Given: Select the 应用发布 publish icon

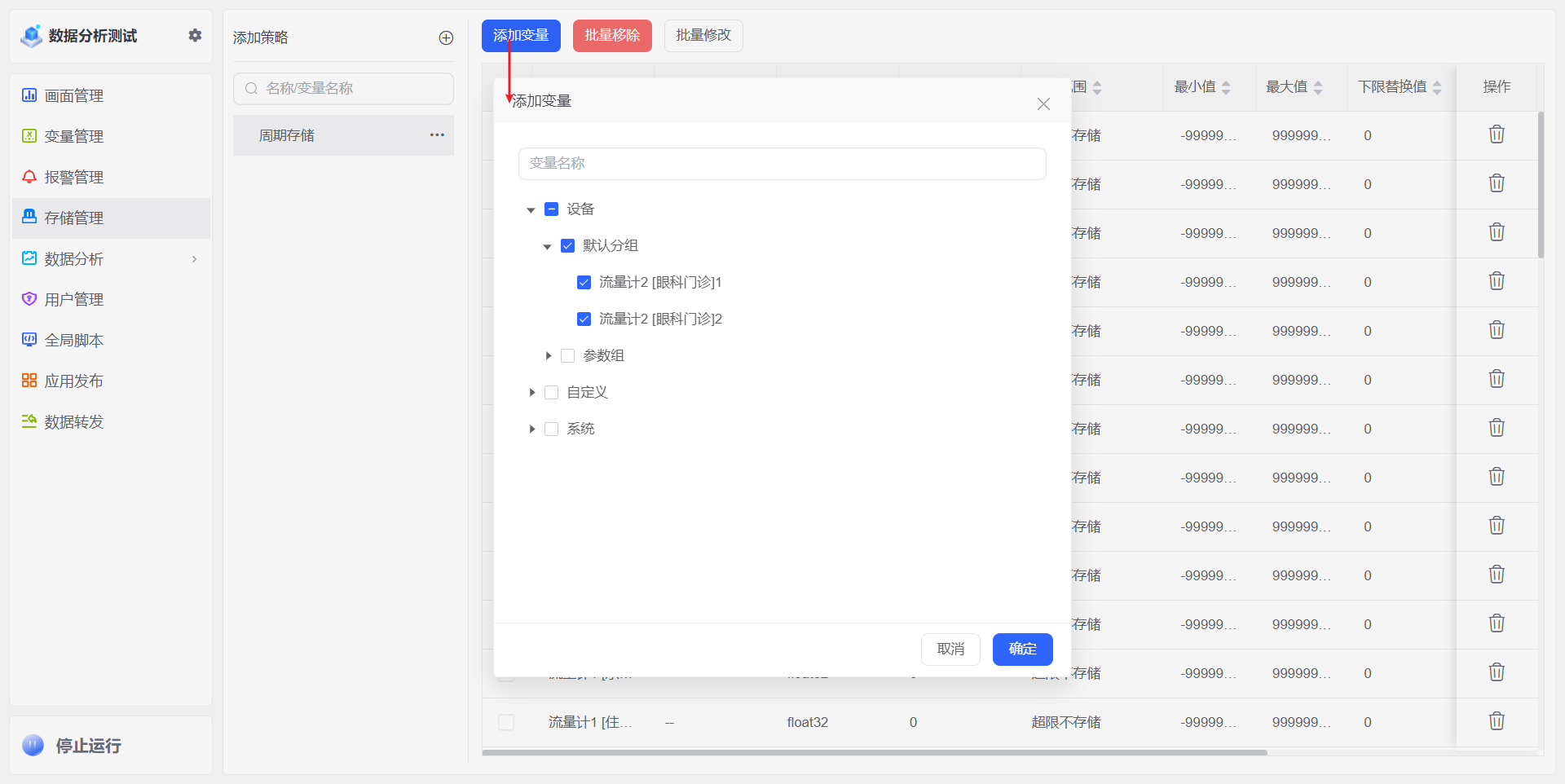Looking at the screenshot, I should [29, 381].
